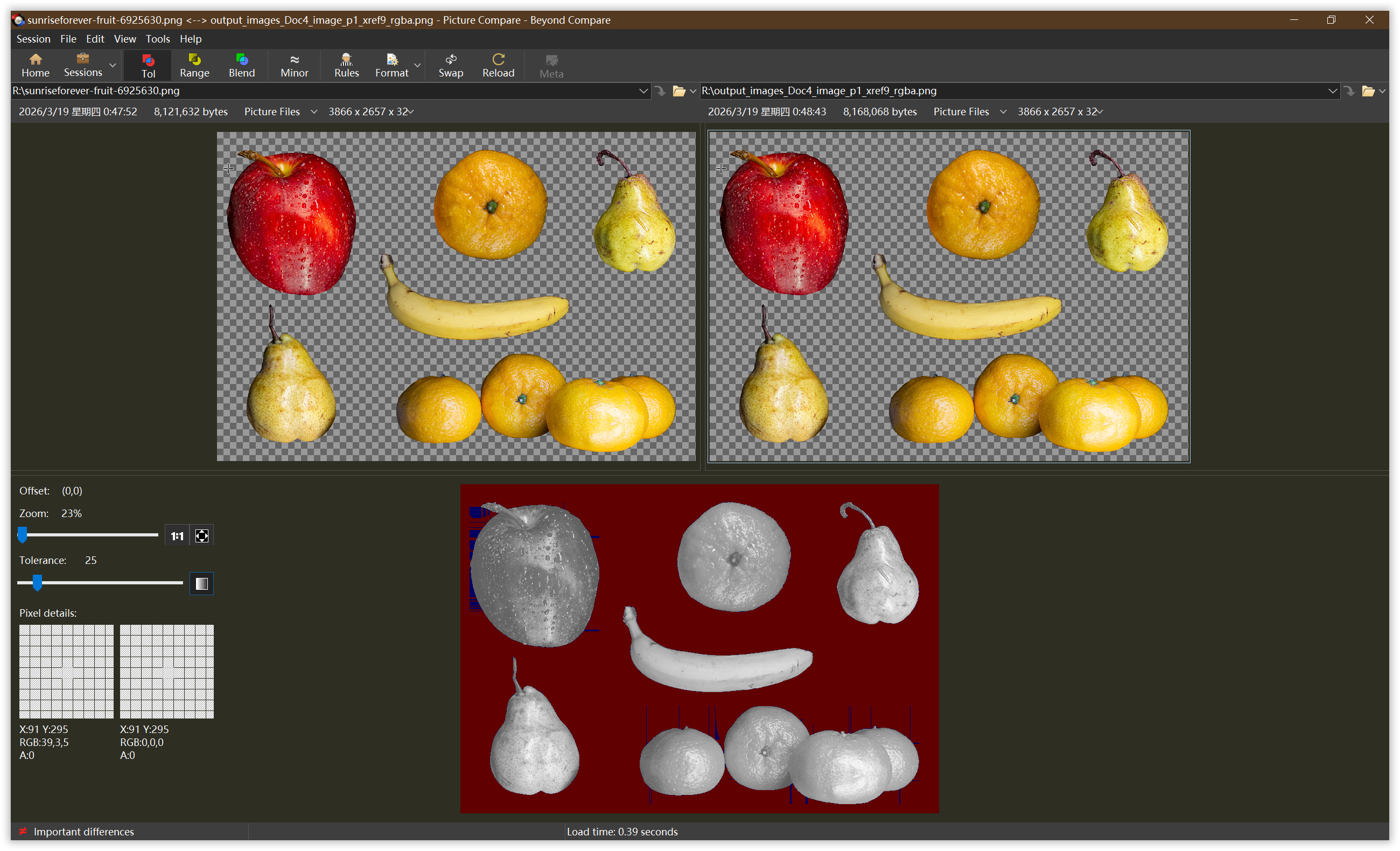Set zoom to 1:1 actual size
The width and height of the screenshot is (1400, 851).
(x=177, y=535)
